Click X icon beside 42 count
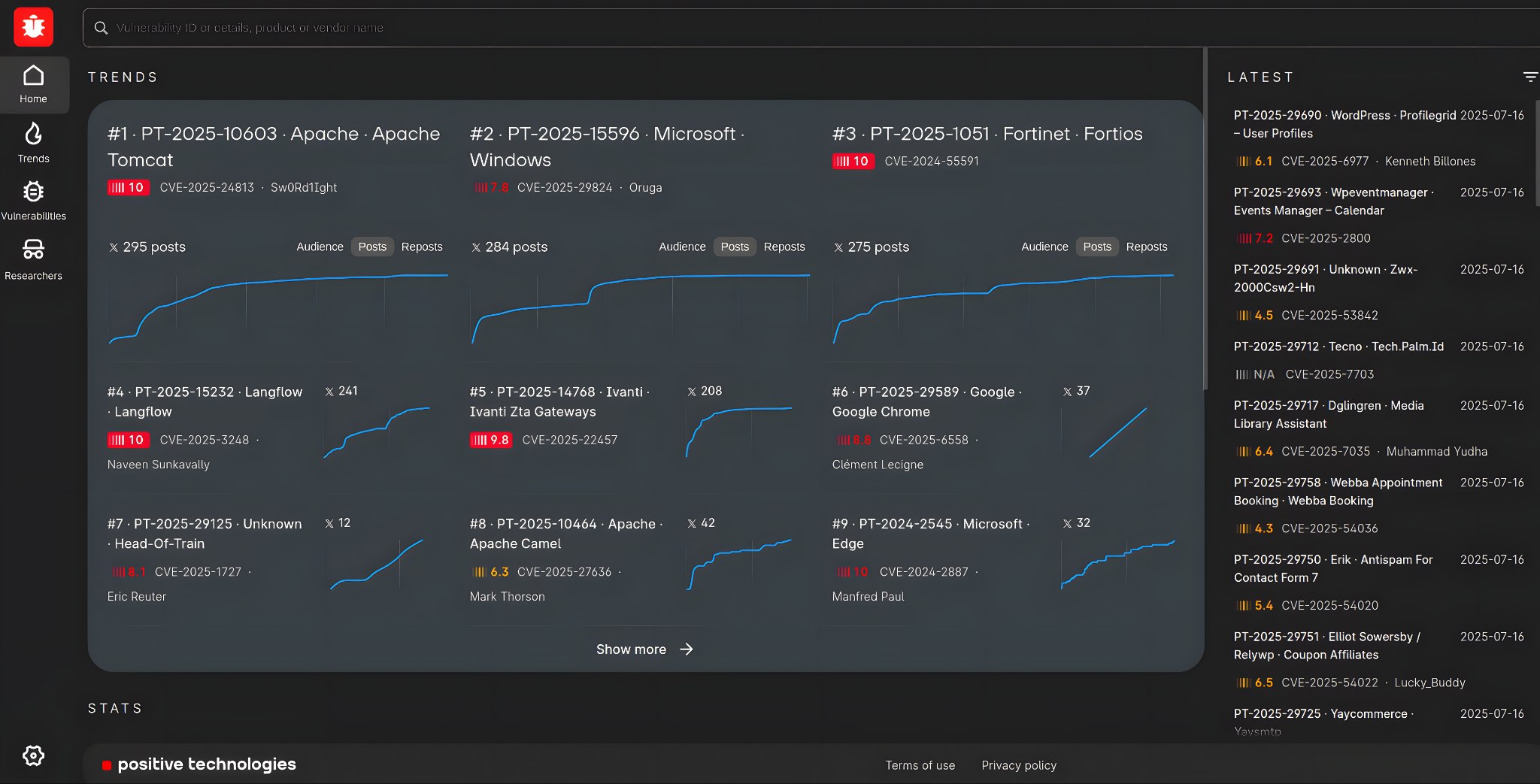The height and width of the screenshot is (784, 1540). pyautogui.click(x=692, y=523)
